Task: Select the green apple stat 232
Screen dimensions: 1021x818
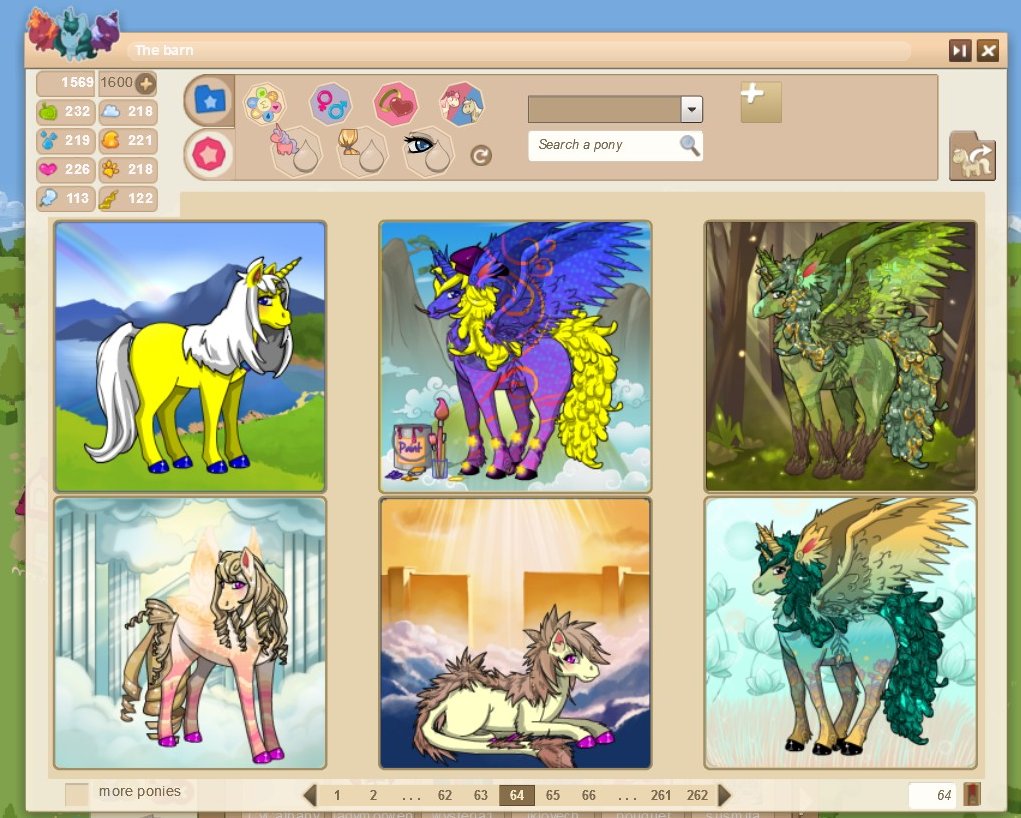Action: pyautogui.click(x=65, y=111)
